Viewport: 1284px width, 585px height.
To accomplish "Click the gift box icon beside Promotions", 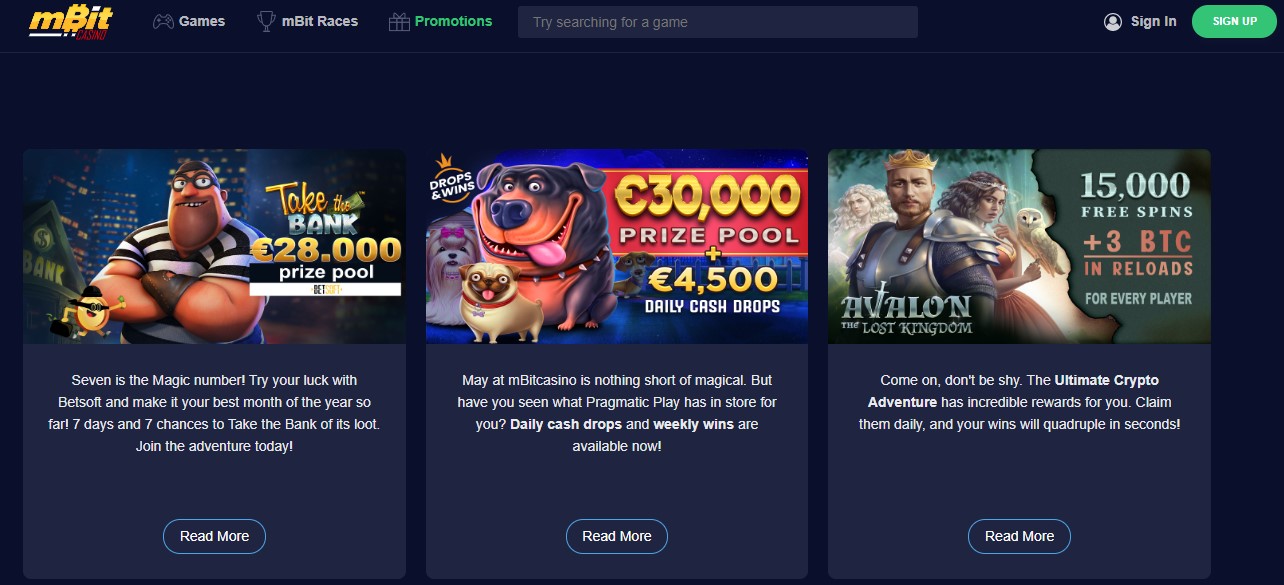I will click(x=399, y=21).
